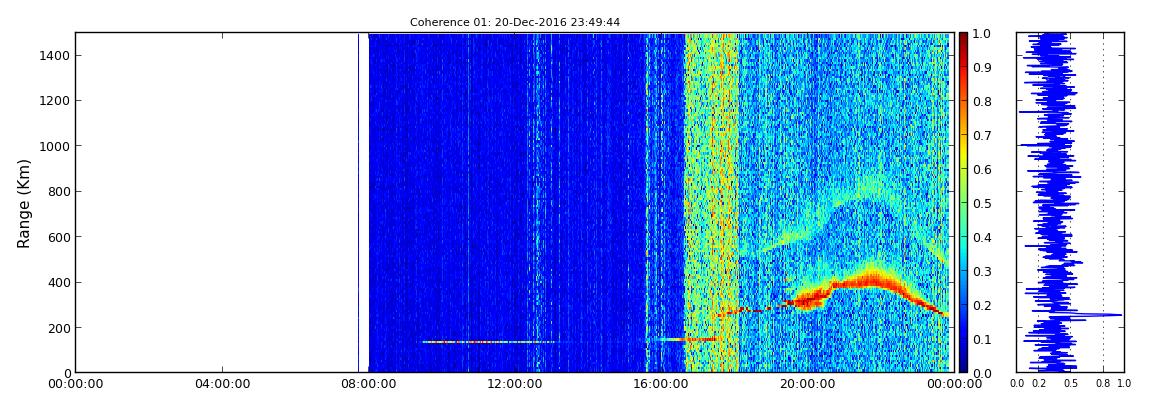Click the red arc echo near 400 km
The height and width of the screenshot is (407, 1150).
point(869,282)
